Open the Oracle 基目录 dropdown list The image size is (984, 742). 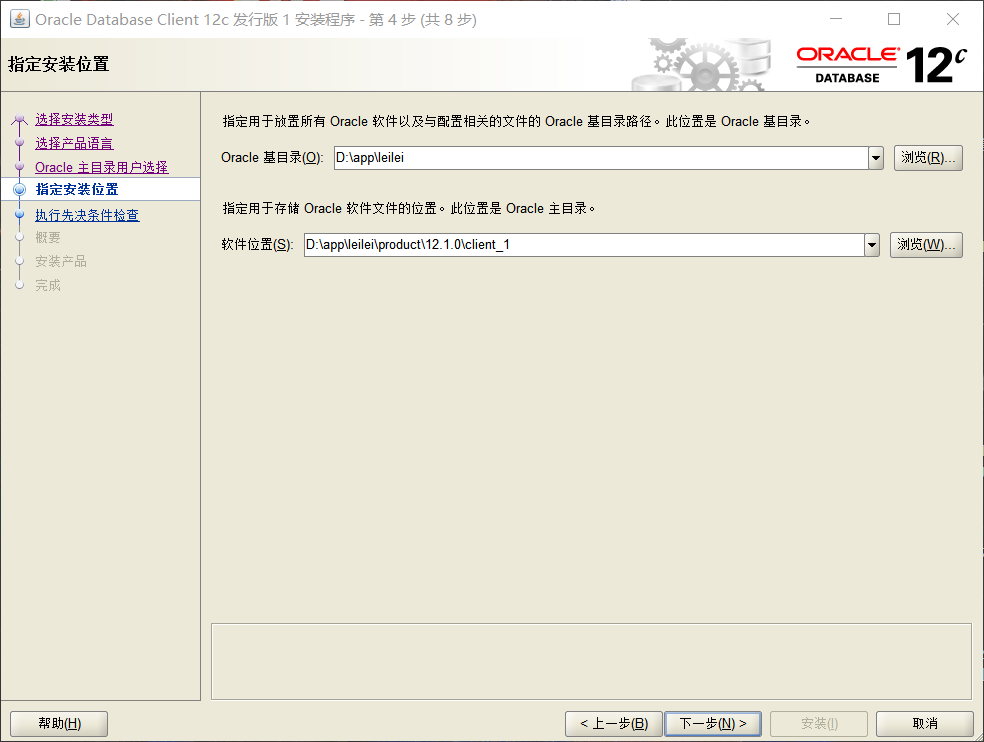point(876,157)
